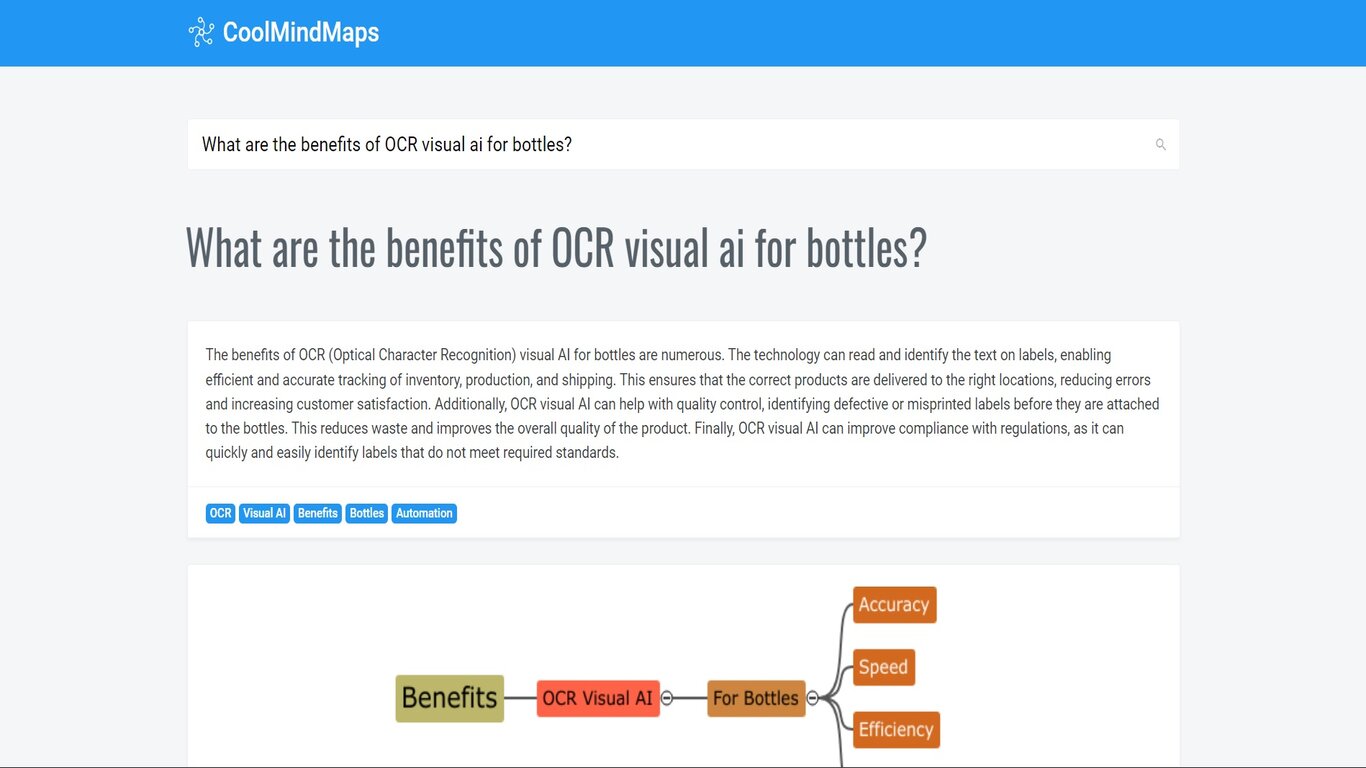The width and height of the screenshot is (1366, 768).
Task: Click the For Bottles node
Action: coord(756,698)
